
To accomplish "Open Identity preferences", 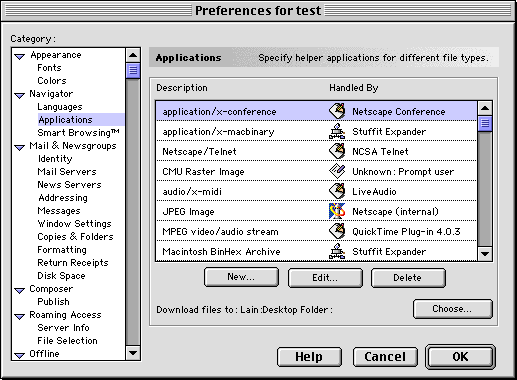I will [55, 159].
